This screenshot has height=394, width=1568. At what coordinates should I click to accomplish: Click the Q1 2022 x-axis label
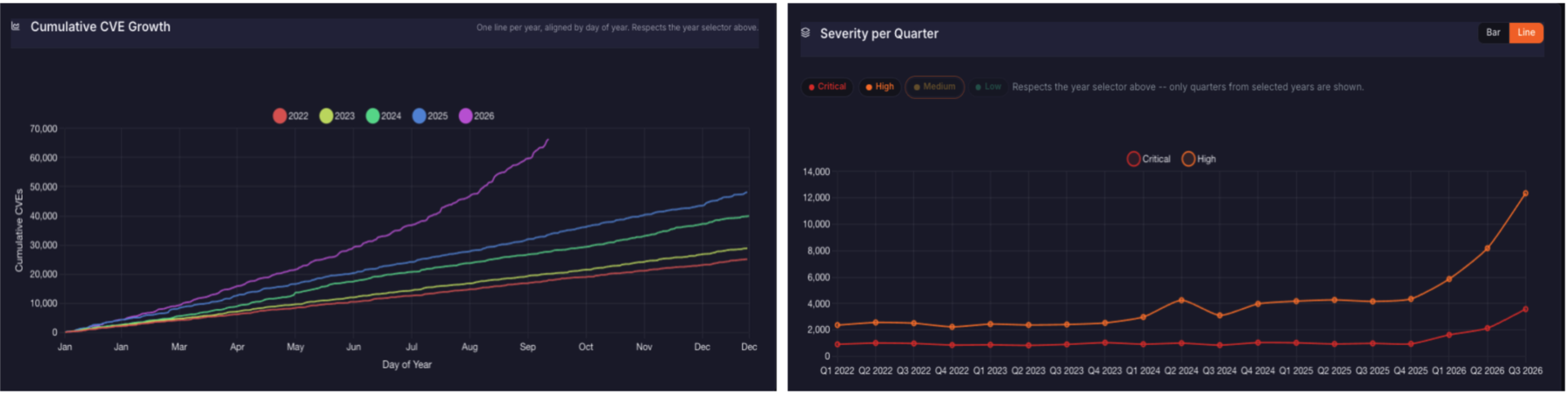(x=837, y=371)
